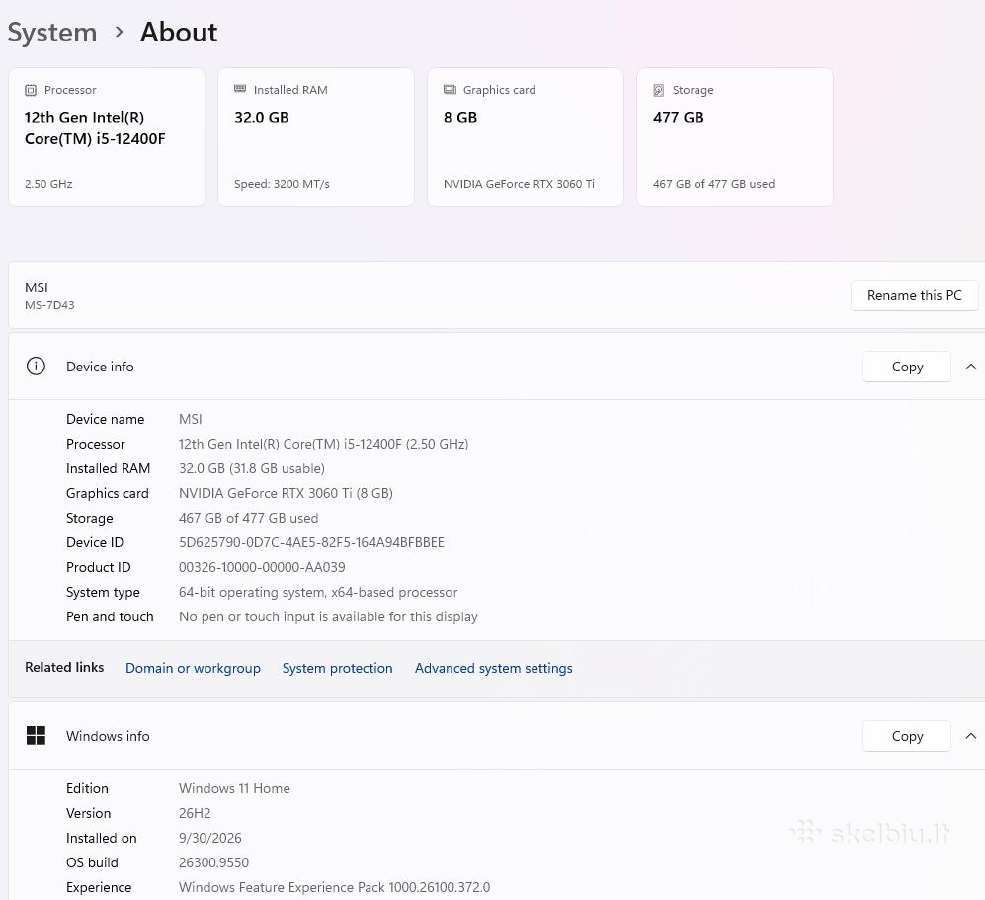Select the Device ID value 5D625790-0D7C-4AE5-82F5-164A94BFBBEE
This screenshot has height=900, width=985.
click(312, 543)
